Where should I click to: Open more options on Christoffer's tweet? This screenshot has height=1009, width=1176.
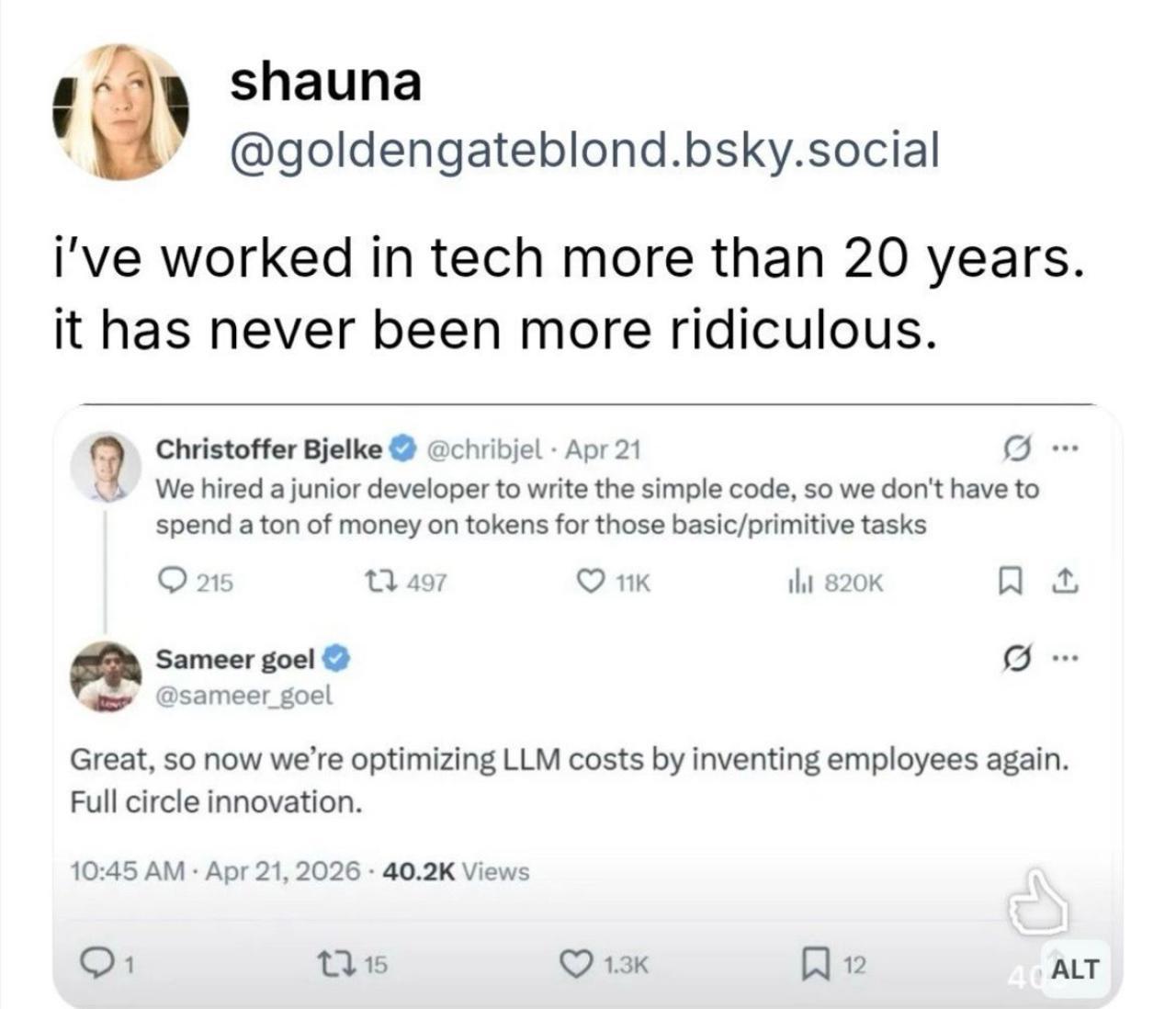(1064, 449)
